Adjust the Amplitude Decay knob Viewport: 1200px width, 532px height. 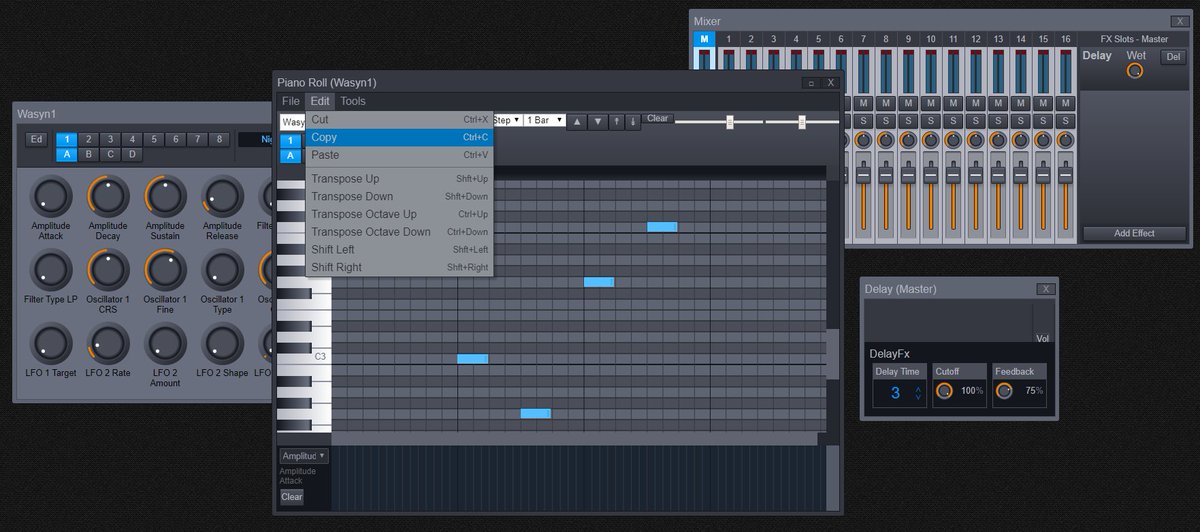108,196
